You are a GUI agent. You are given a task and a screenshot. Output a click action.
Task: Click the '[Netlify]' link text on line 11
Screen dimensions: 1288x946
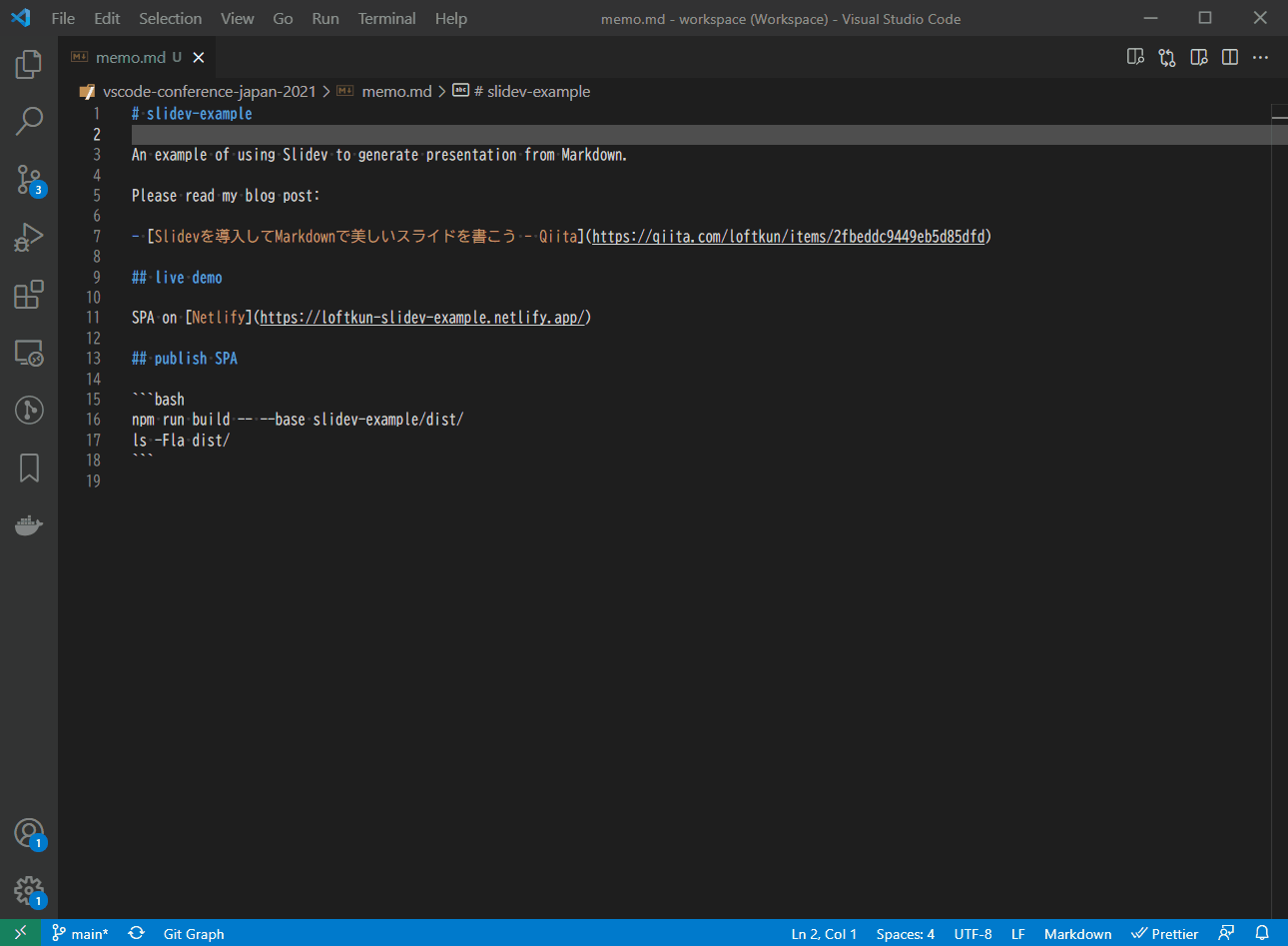(219, 318)
